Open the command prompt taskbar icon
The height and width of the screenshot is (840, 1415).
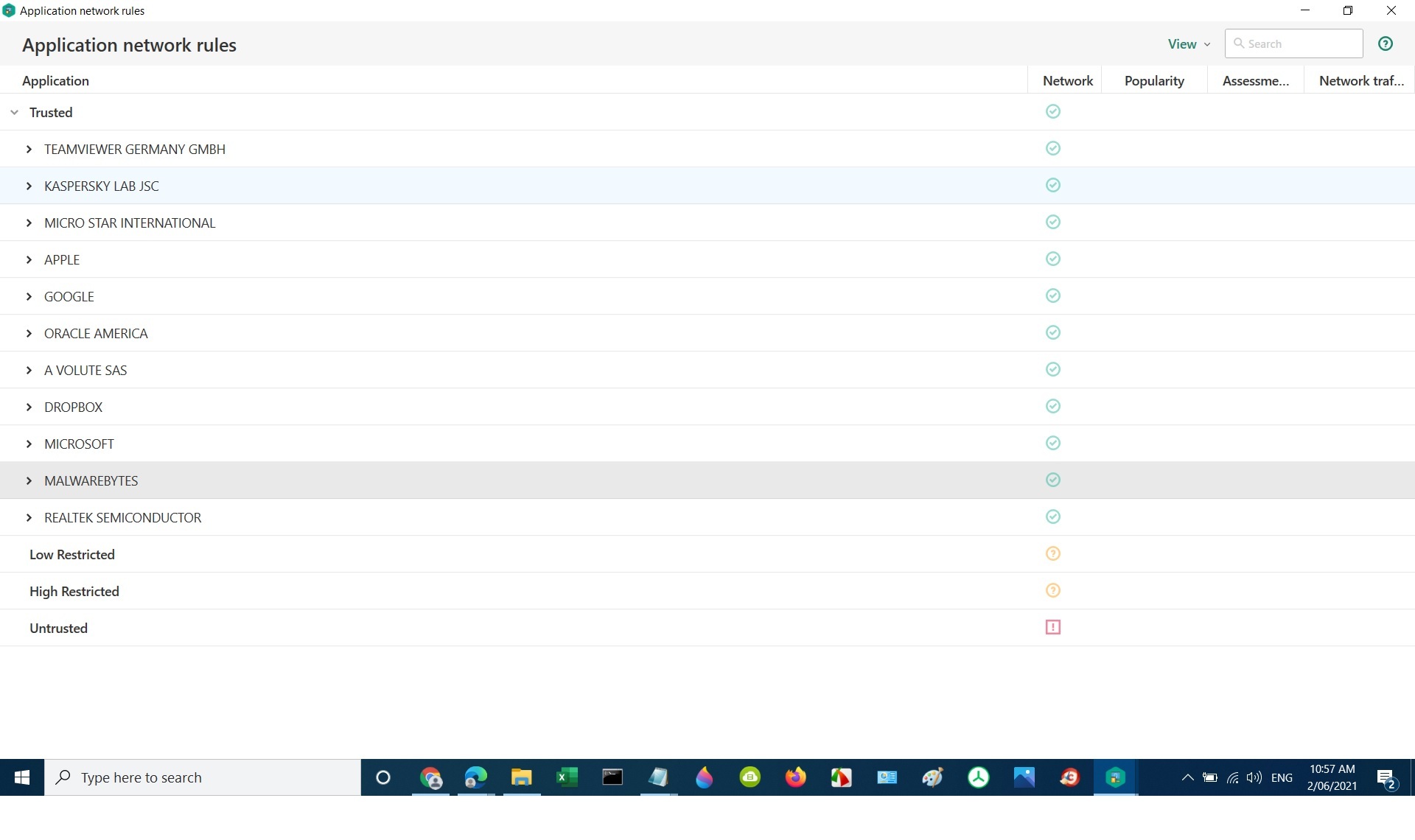(x=612, y=777)
